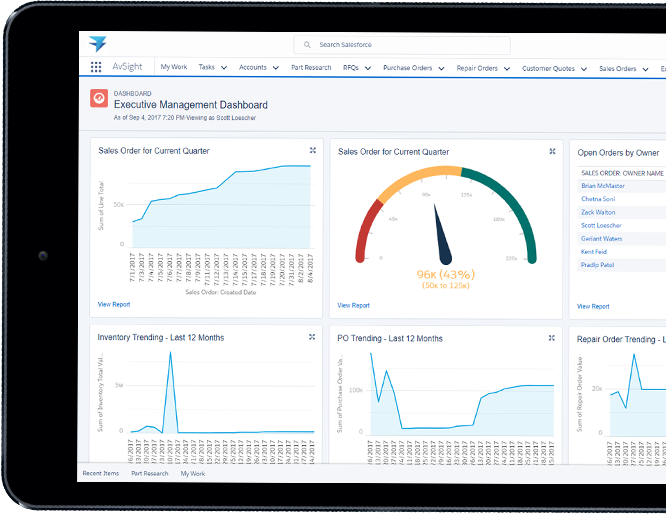The height and width of the screenshot is (514, 666).
Task: Open the Sales Orders dropdown arrow
Action: (645, 69)
